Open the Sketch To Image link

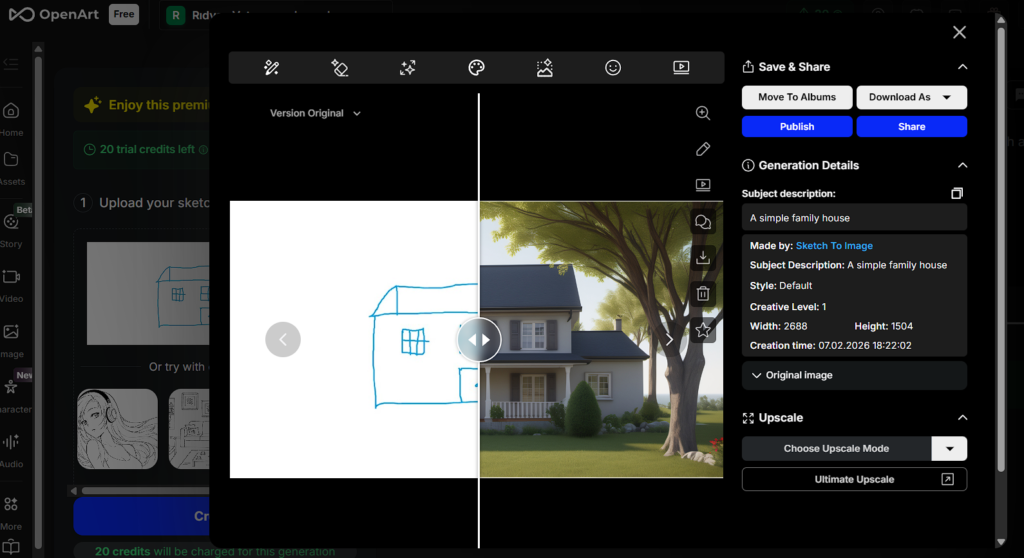click(x=834, y=246)
